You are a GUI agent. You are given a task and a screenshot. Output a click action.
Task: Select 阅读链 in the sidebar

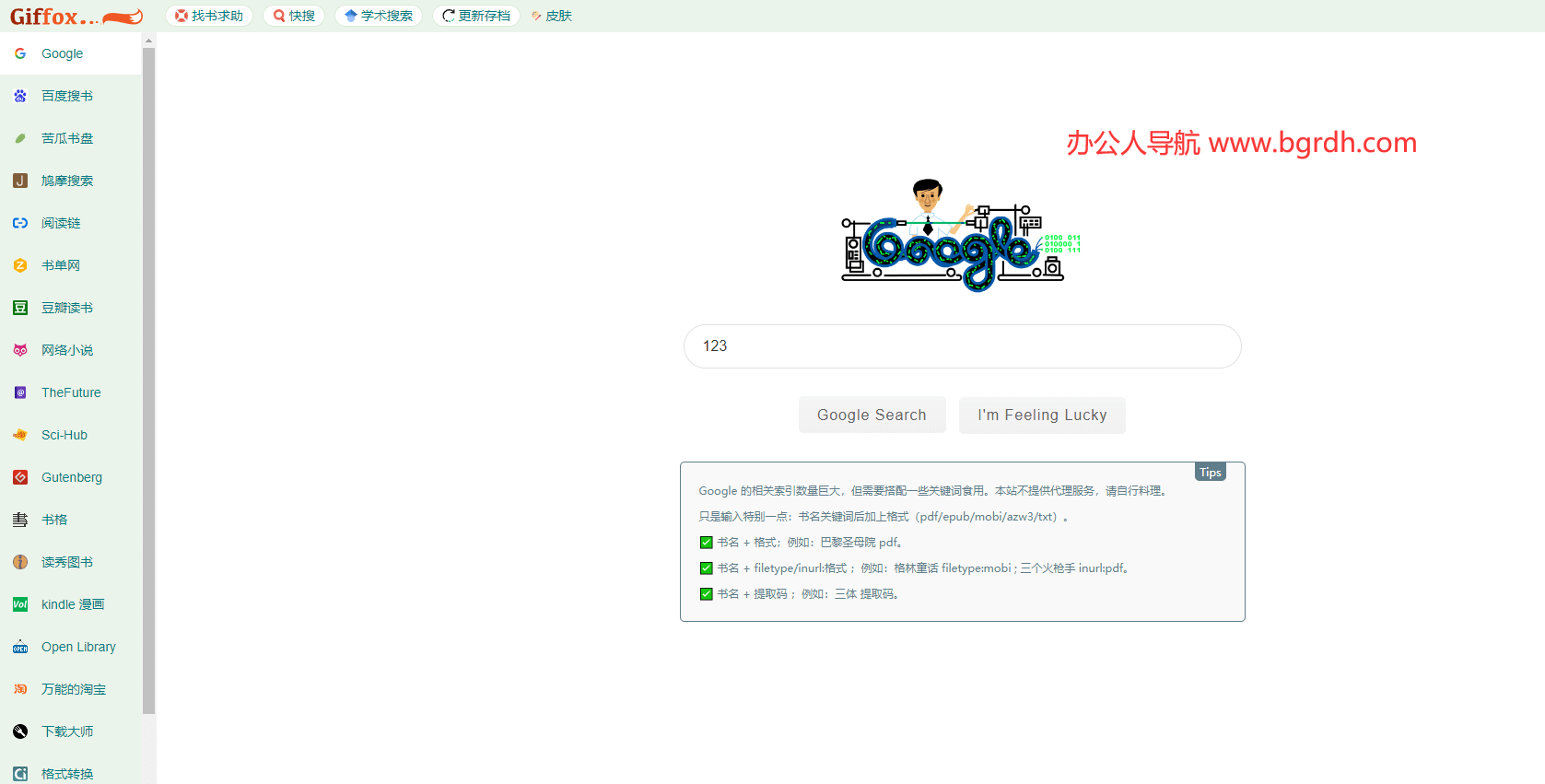point(71,223)
